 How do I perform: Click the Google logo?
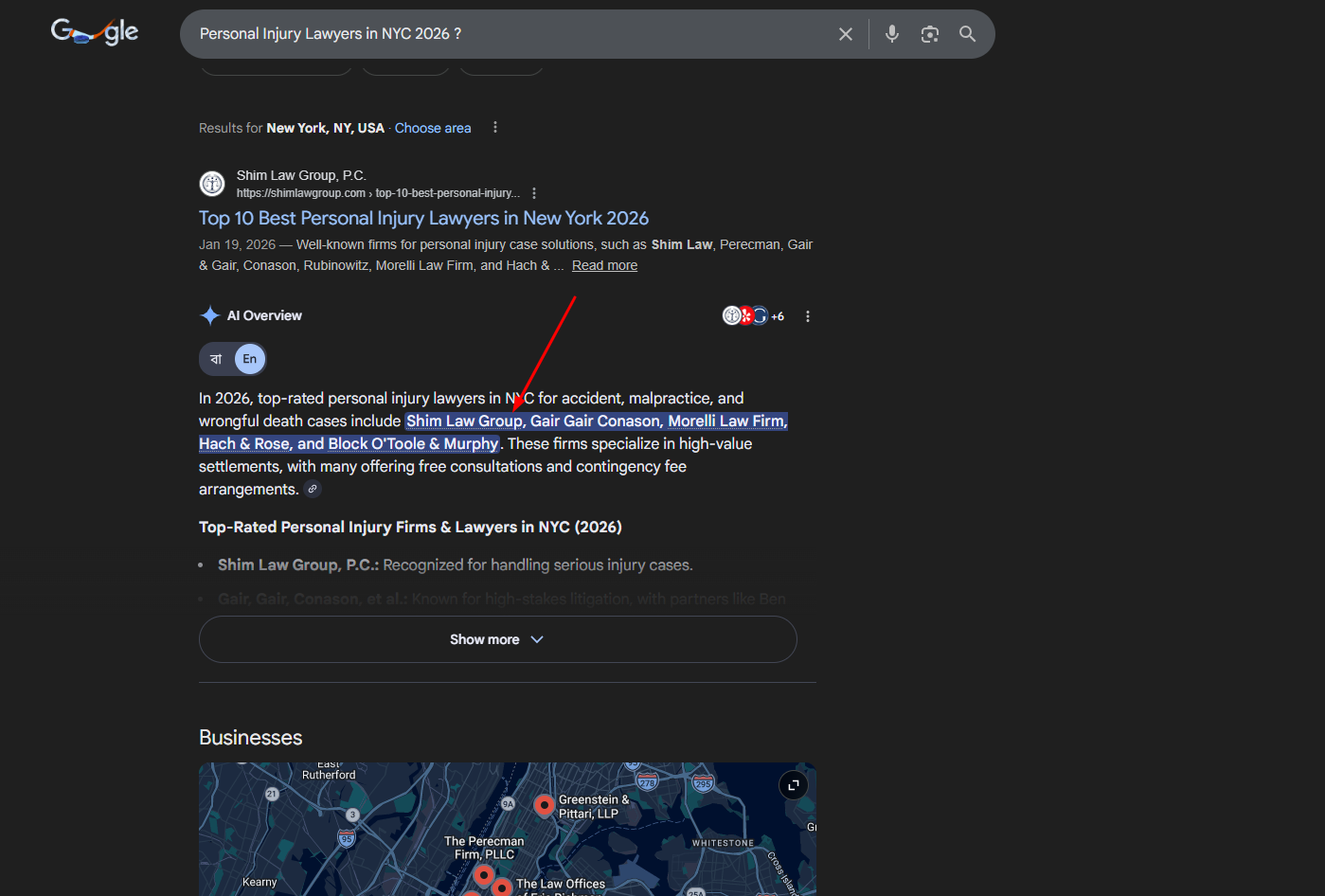(x=95, y=32)
